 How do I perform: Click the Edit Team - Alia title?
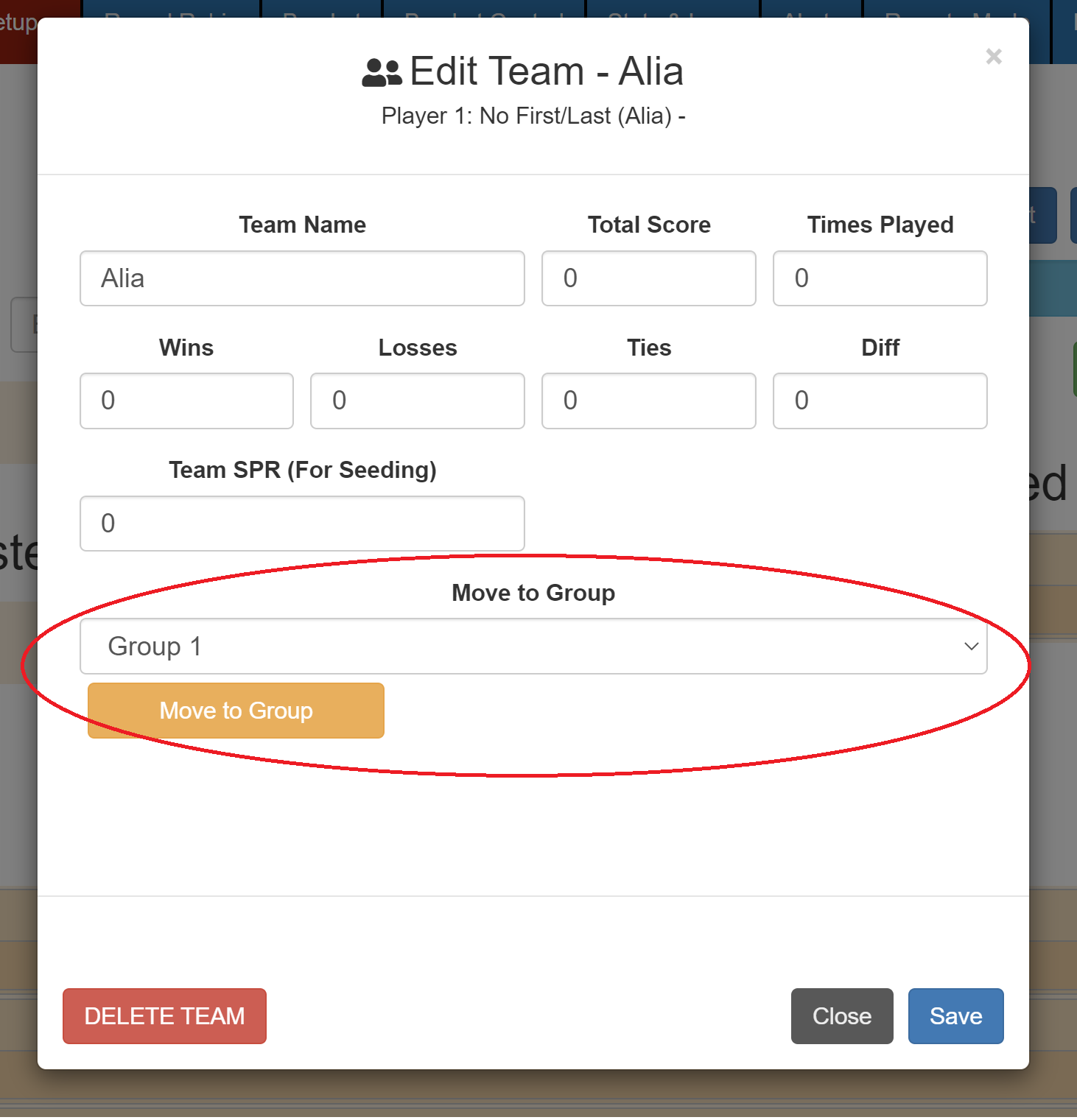546,71
